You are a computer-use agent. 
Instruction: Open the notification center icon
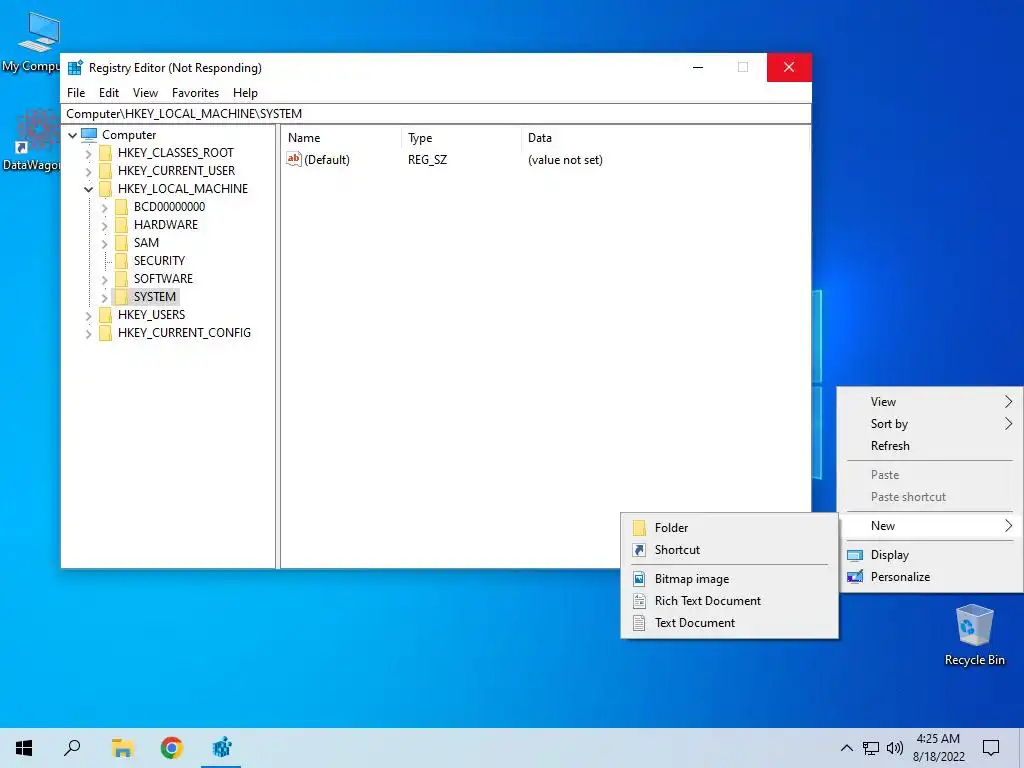pyautogui.click(x=991, y=748)
